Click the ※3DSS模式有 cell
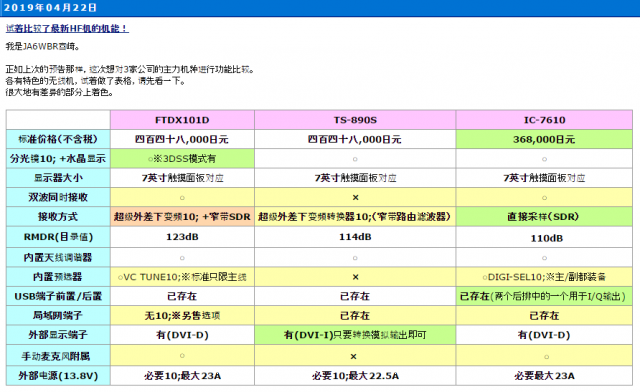The height and width of the screenshot is (392, 640). point(182,158)
